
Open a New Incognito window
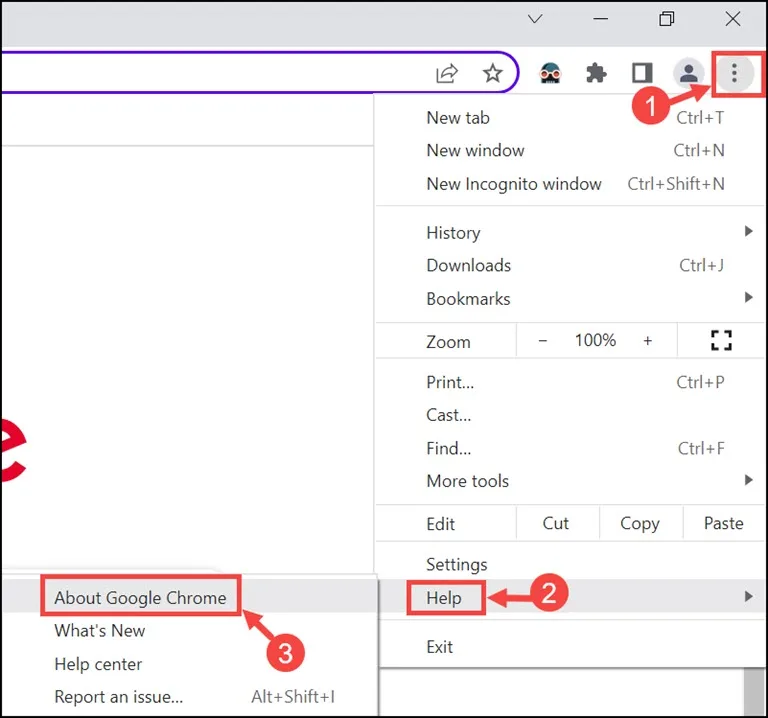[571, 184]
